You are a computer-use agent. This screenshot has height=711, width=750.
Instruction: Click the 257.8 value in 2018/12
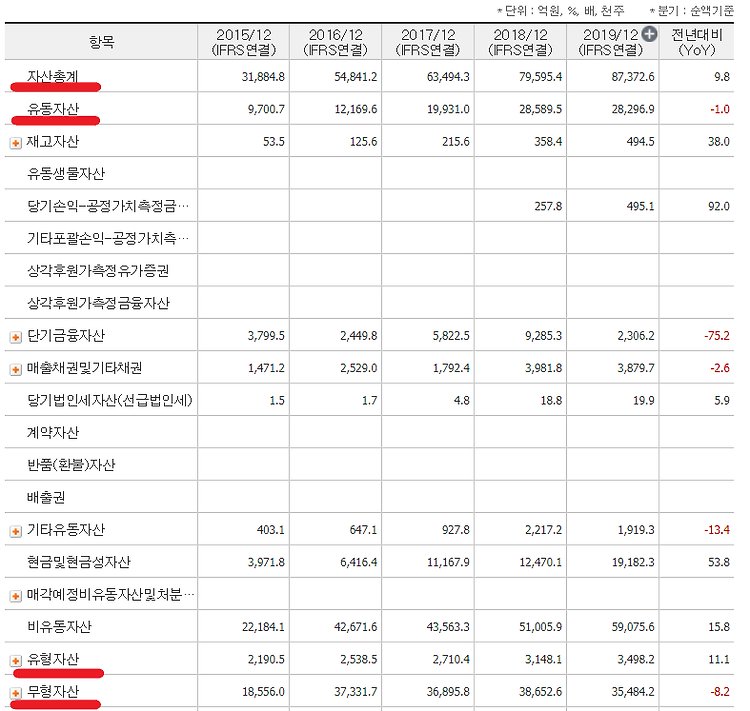click(548, 207)
